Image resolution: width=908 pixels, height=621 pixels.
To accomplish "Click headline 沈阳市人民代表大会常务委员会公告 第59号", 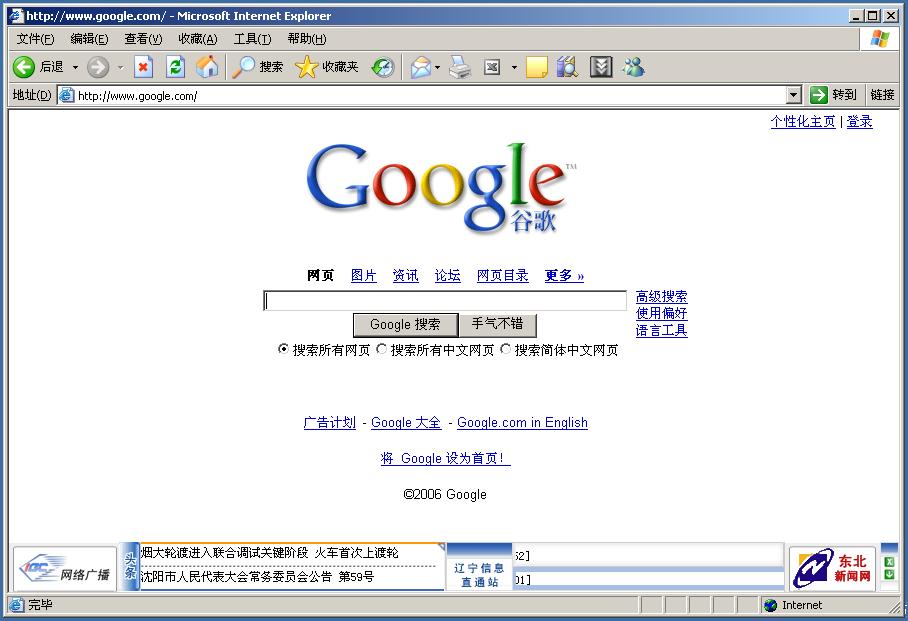I will (x=257, y=577).
